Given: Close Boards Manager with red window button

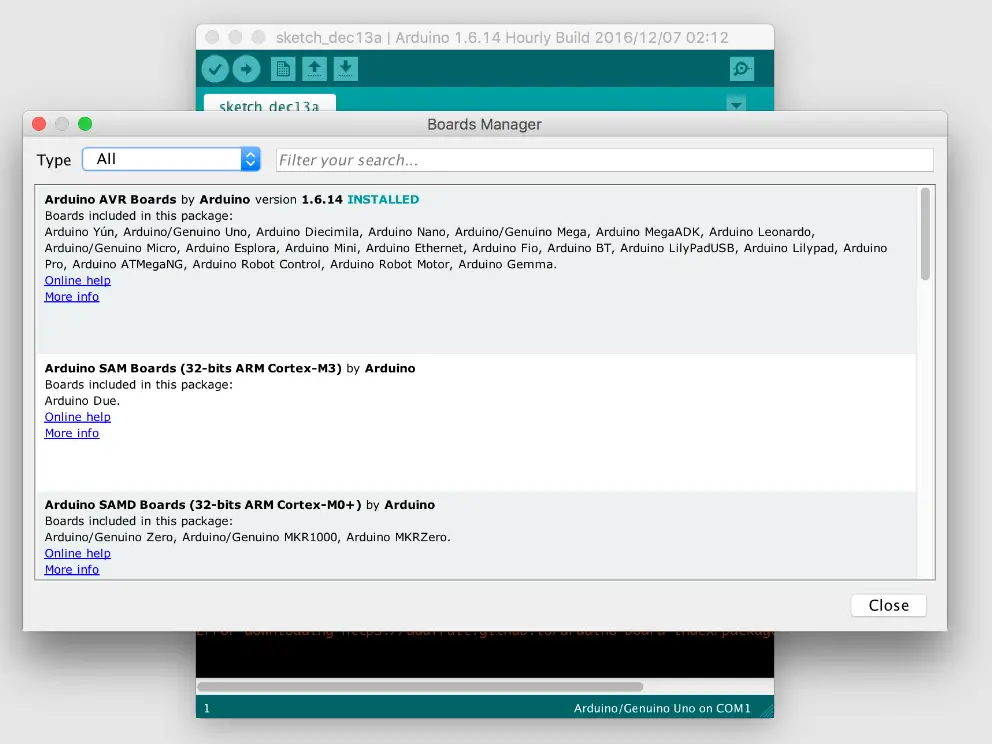Looking at the screenshot, I should point(39,124).
